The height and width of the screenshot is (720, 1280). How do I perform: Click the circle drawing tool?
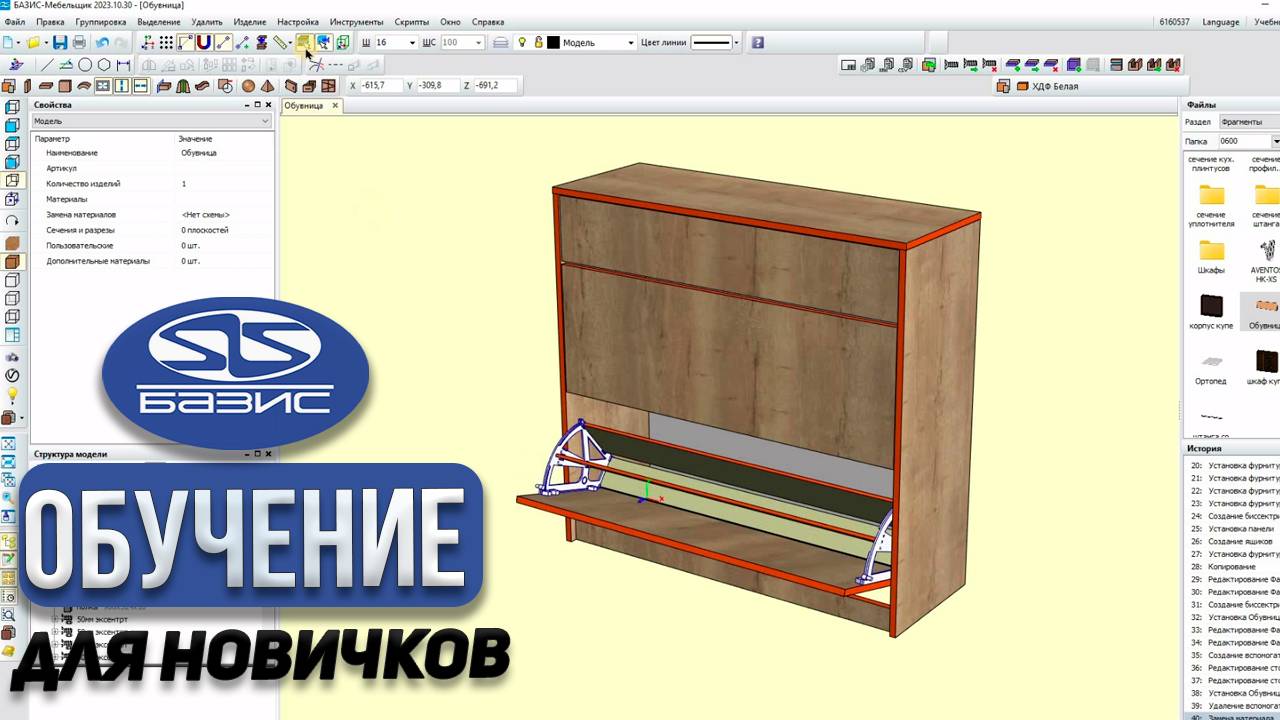coord(85,65)
